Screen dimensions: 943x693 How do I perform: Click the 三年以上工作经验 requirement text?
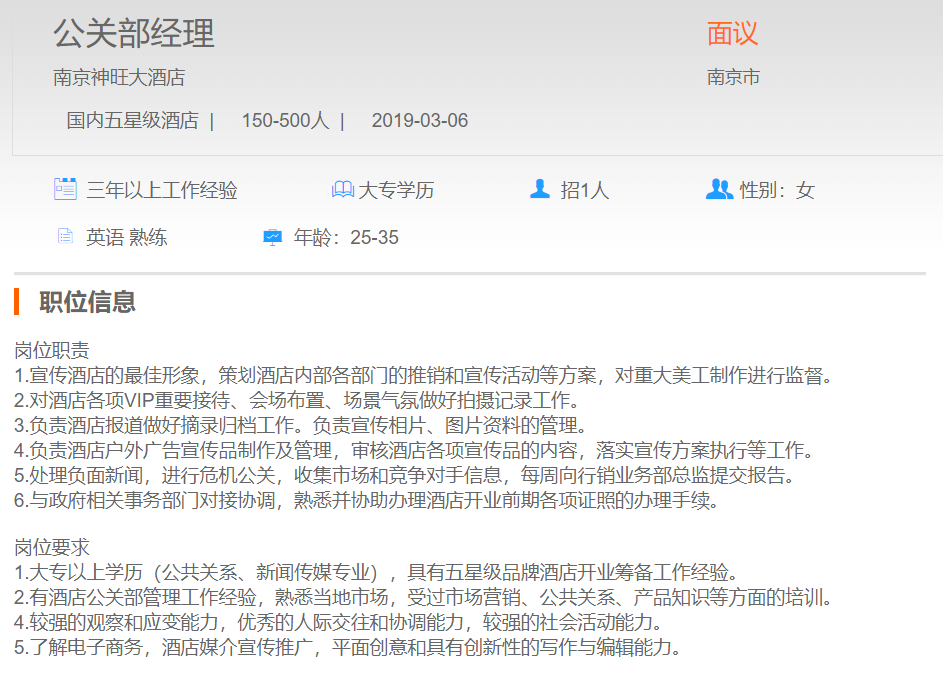[x=162, y=190]
